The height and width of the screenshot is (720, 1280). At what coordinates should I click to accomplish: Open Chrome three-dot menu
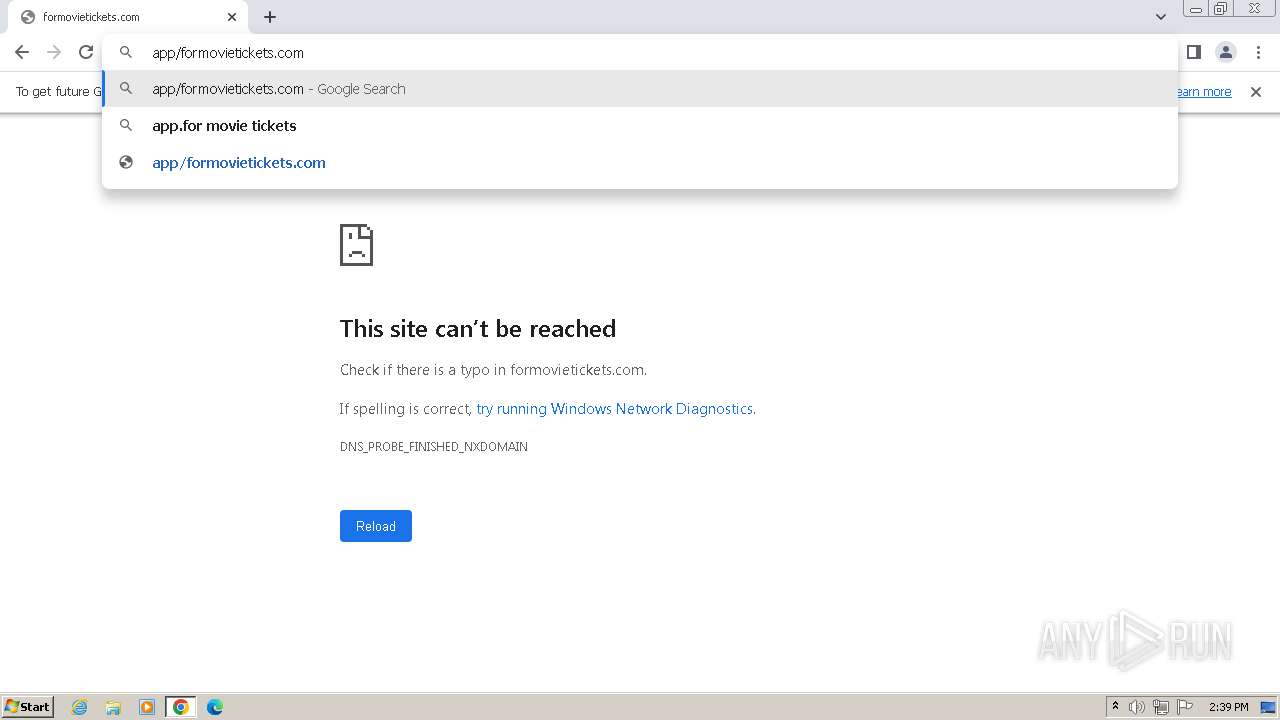(x=1258, y=52)
